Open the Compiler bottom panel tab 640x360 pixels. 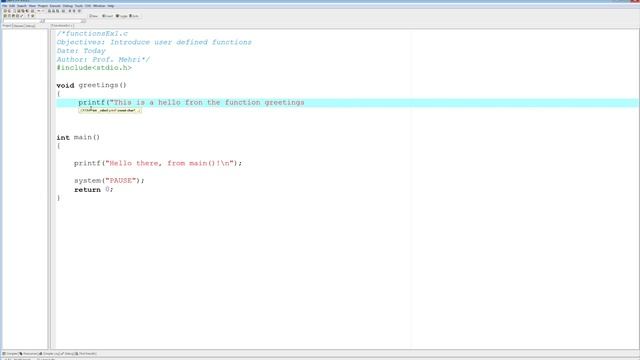point(10,354)
